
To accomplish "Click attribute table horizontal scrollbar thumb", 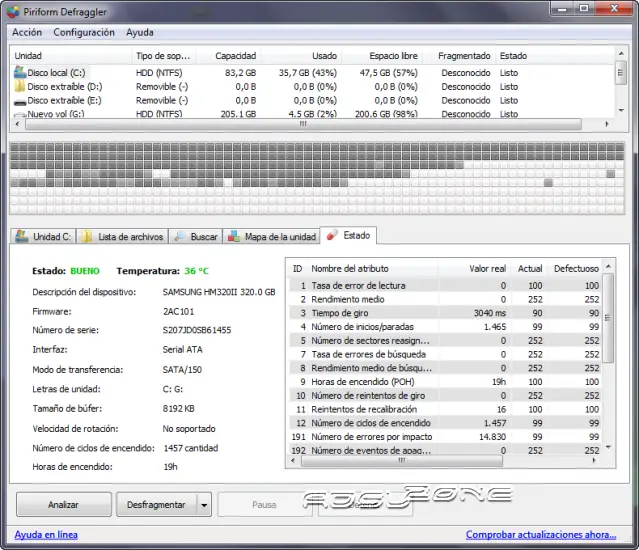I will 402,461.
